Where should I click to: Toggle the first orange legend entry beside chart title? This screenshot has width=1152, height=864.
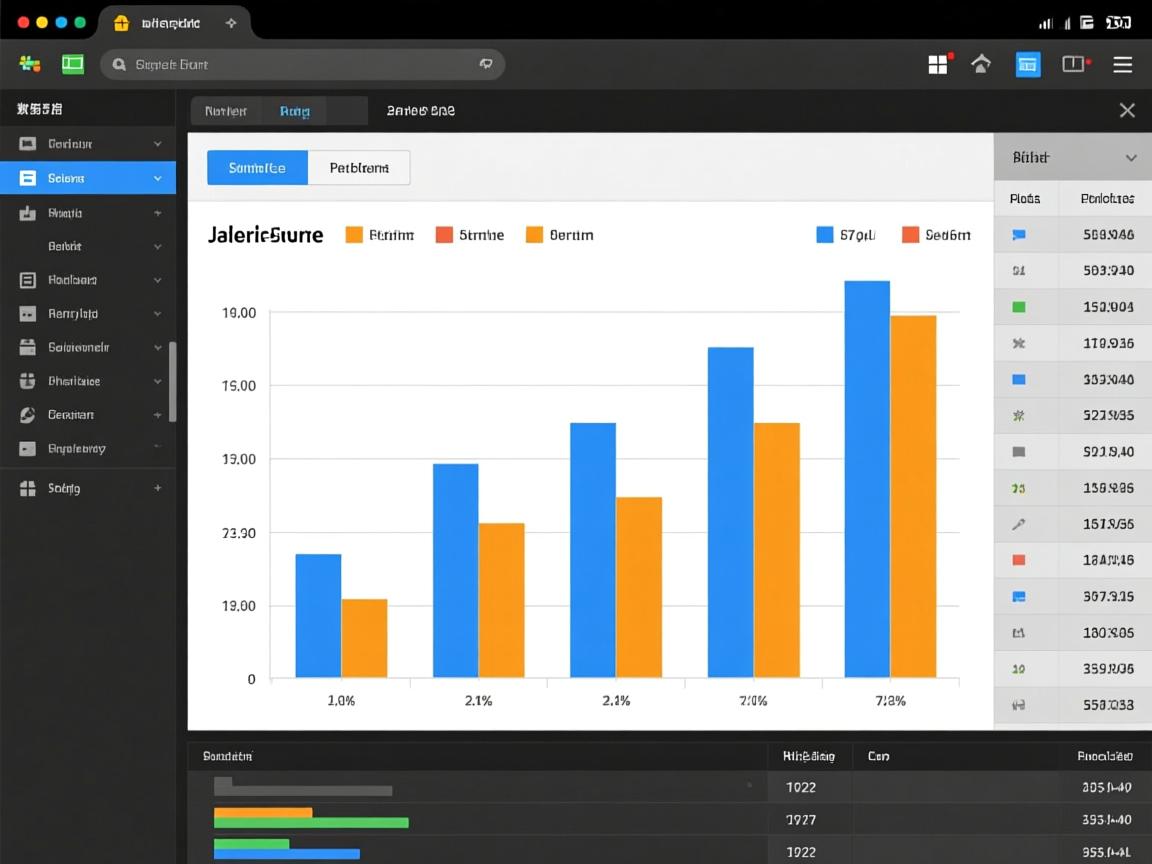click(354, 235)
